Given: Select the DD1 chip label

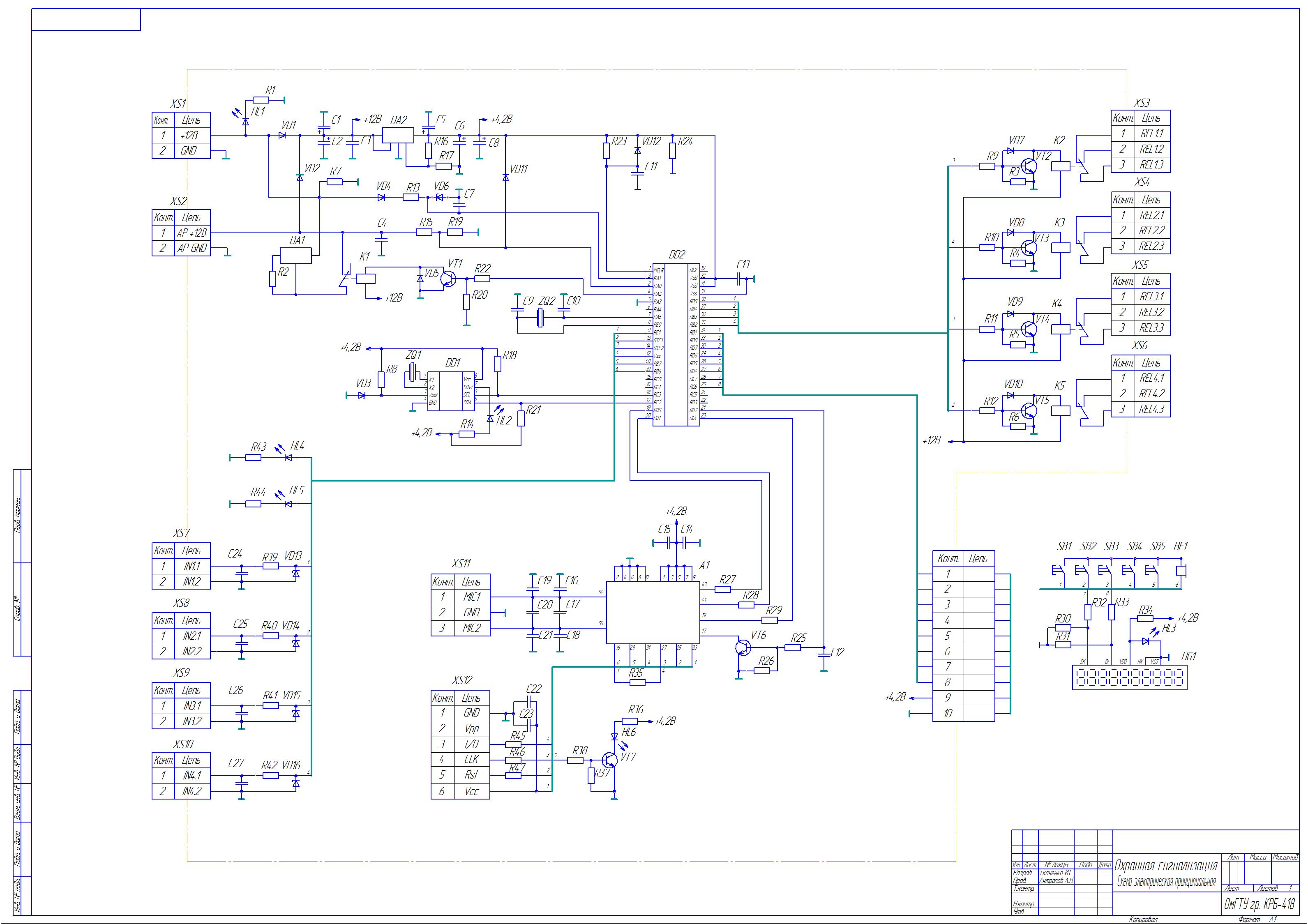Looking at the screenshot, I should 453,362.
